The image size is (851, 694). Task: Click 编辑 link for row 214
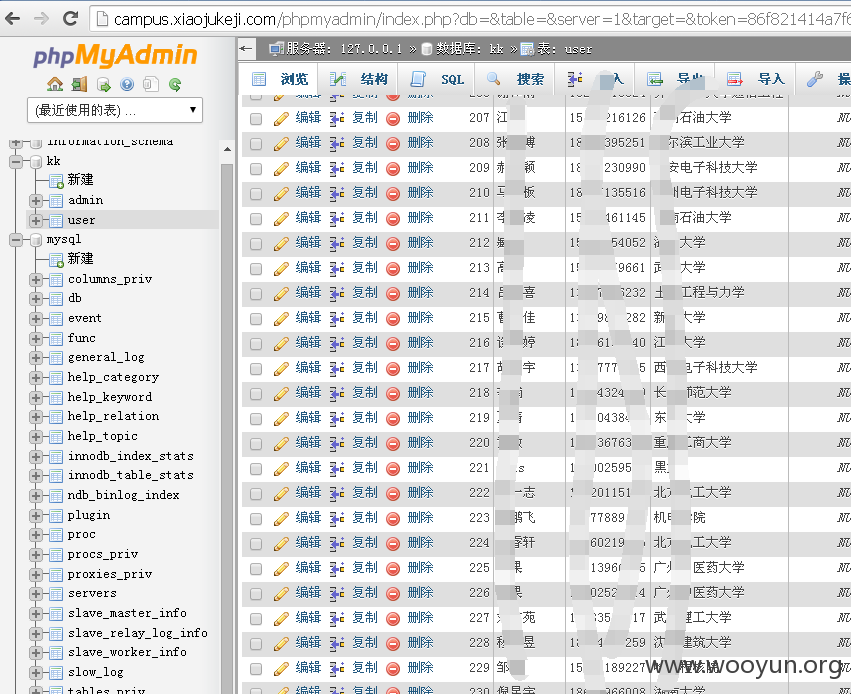point(308,293)
